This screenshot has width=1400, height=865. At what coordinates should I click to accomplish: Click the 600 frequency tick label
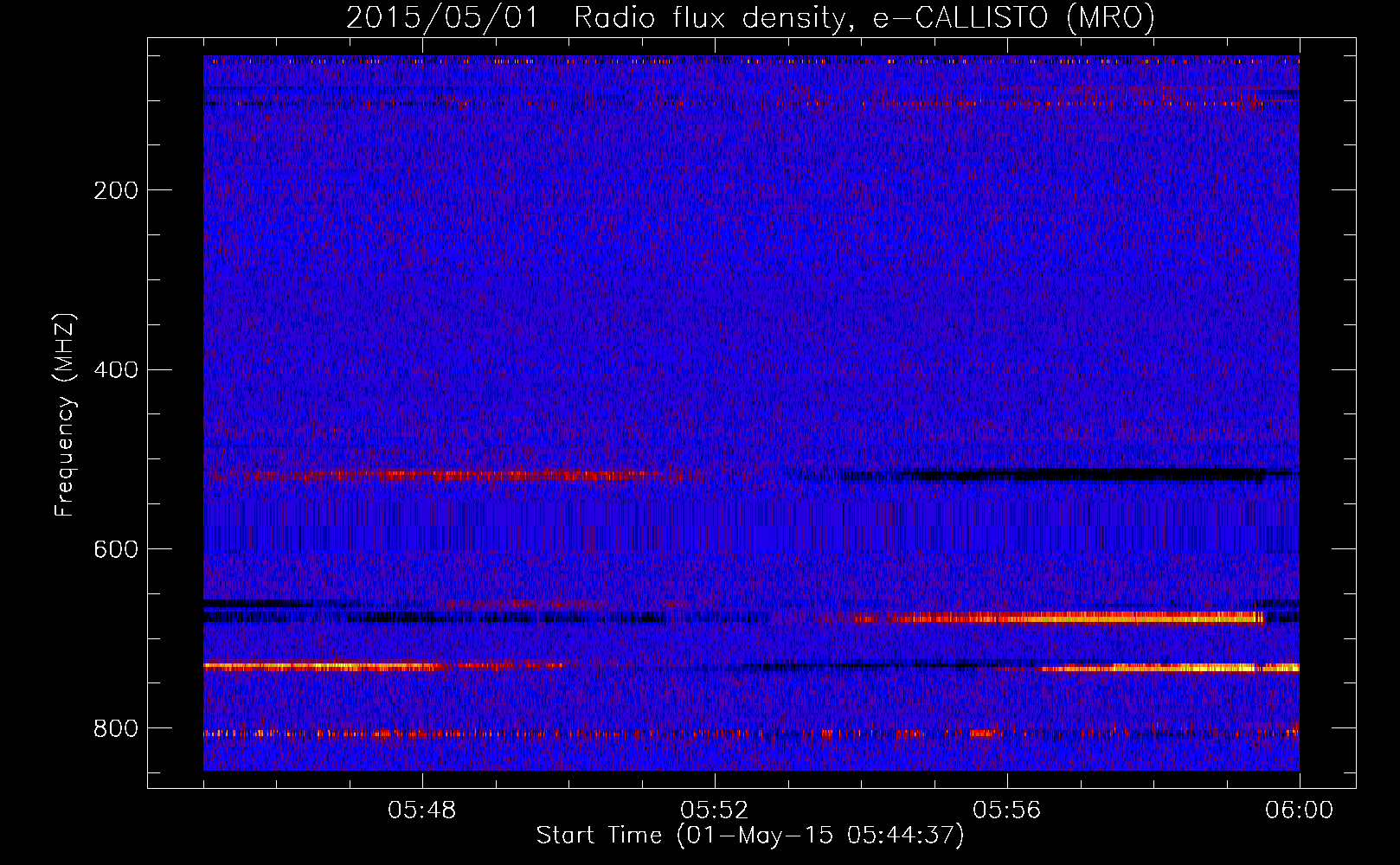coord(116,550)
